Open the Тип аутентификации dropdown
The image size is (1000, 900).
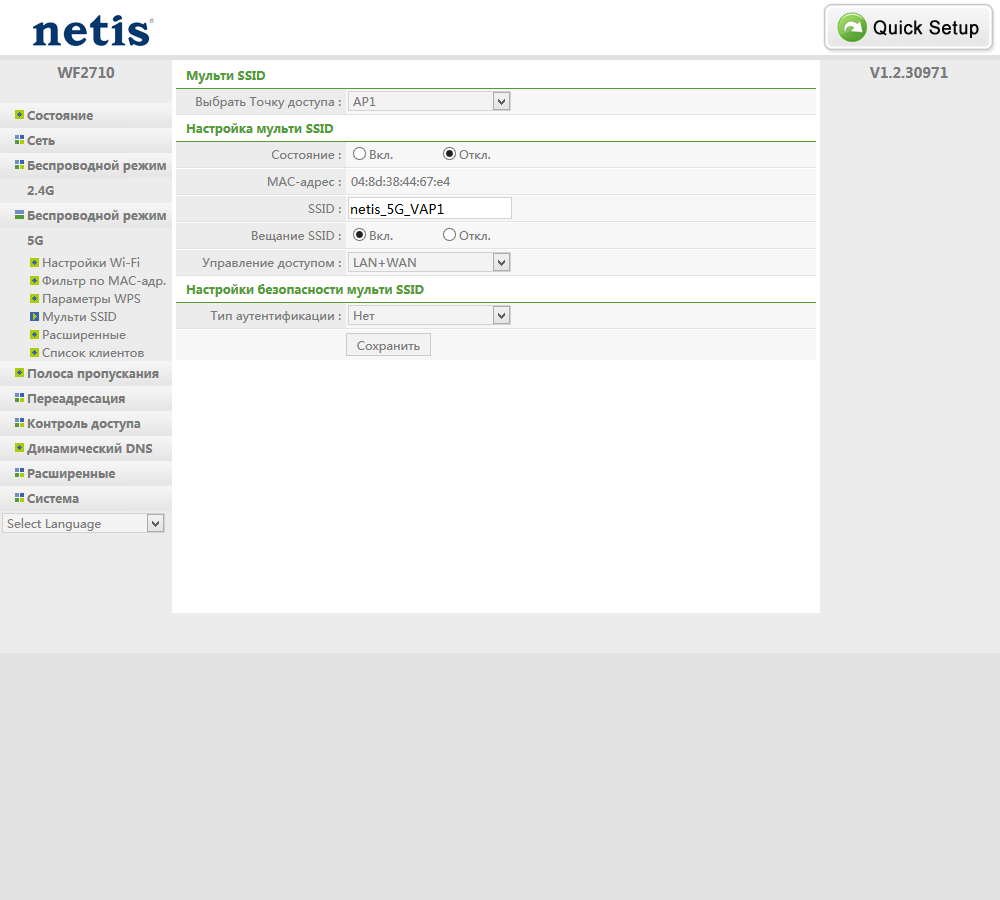pyautogui.click(x=429, y=315)
